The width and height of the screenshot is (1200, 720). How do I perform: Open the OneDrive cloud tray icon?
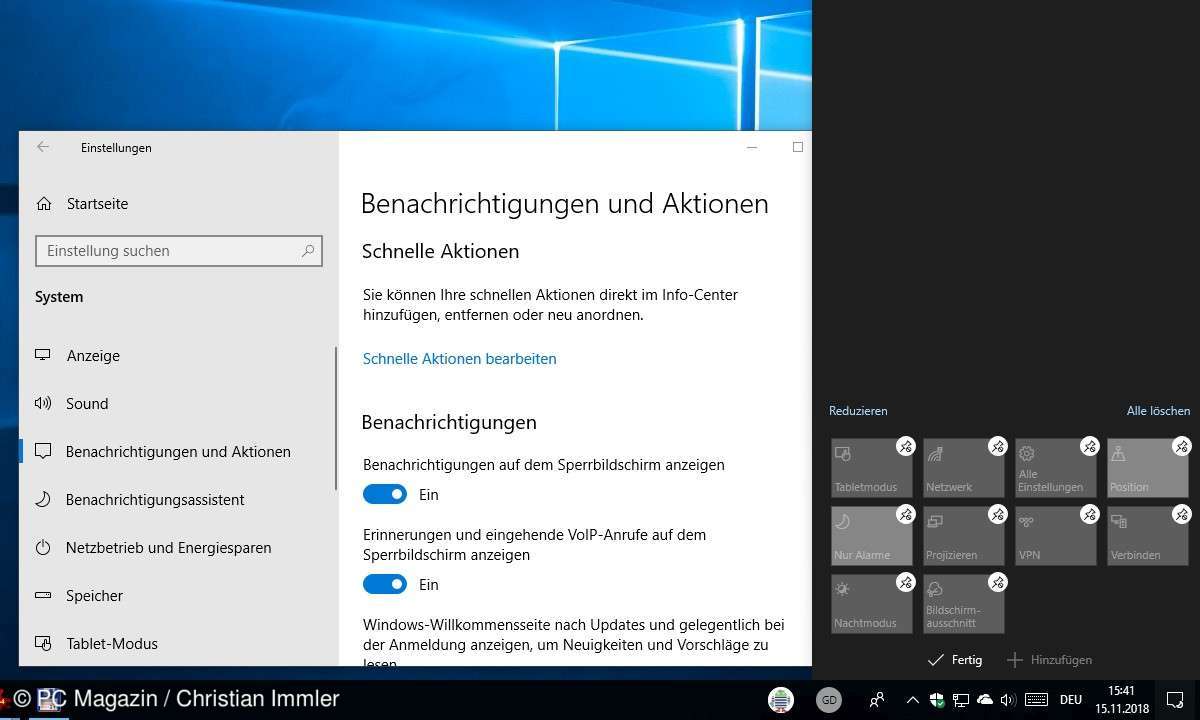pos(984,700)
